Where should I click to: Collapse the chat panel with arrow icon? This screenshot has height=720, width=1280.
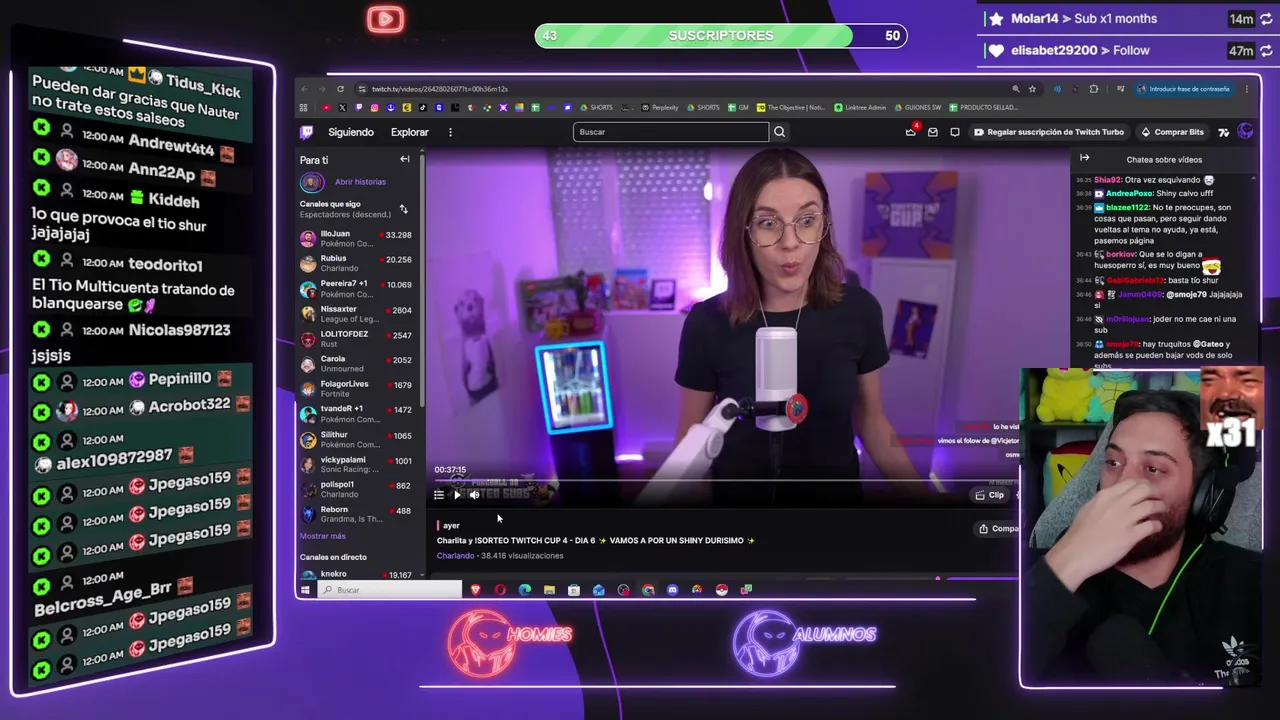point(1084,158)
